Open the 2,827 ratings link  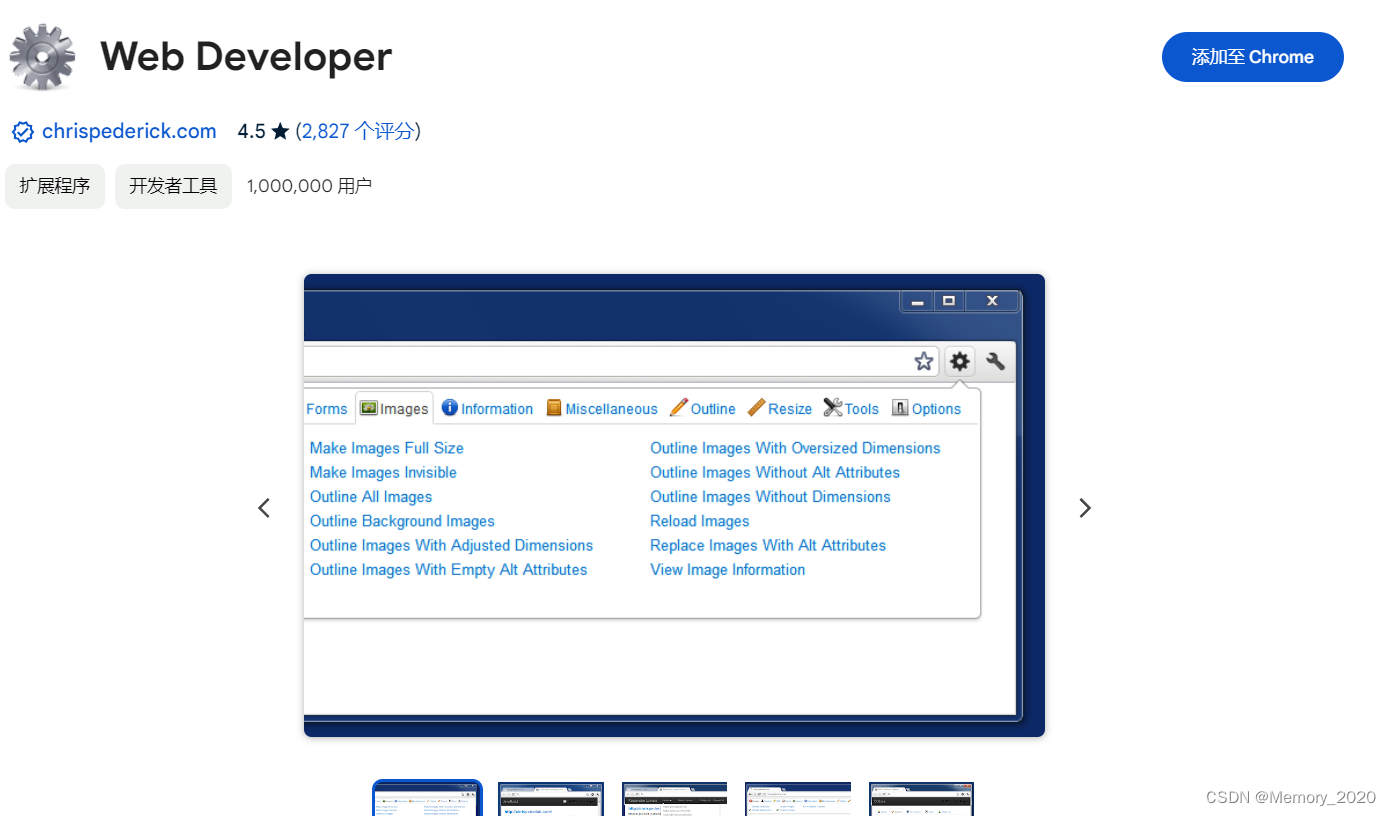[358, 131]
